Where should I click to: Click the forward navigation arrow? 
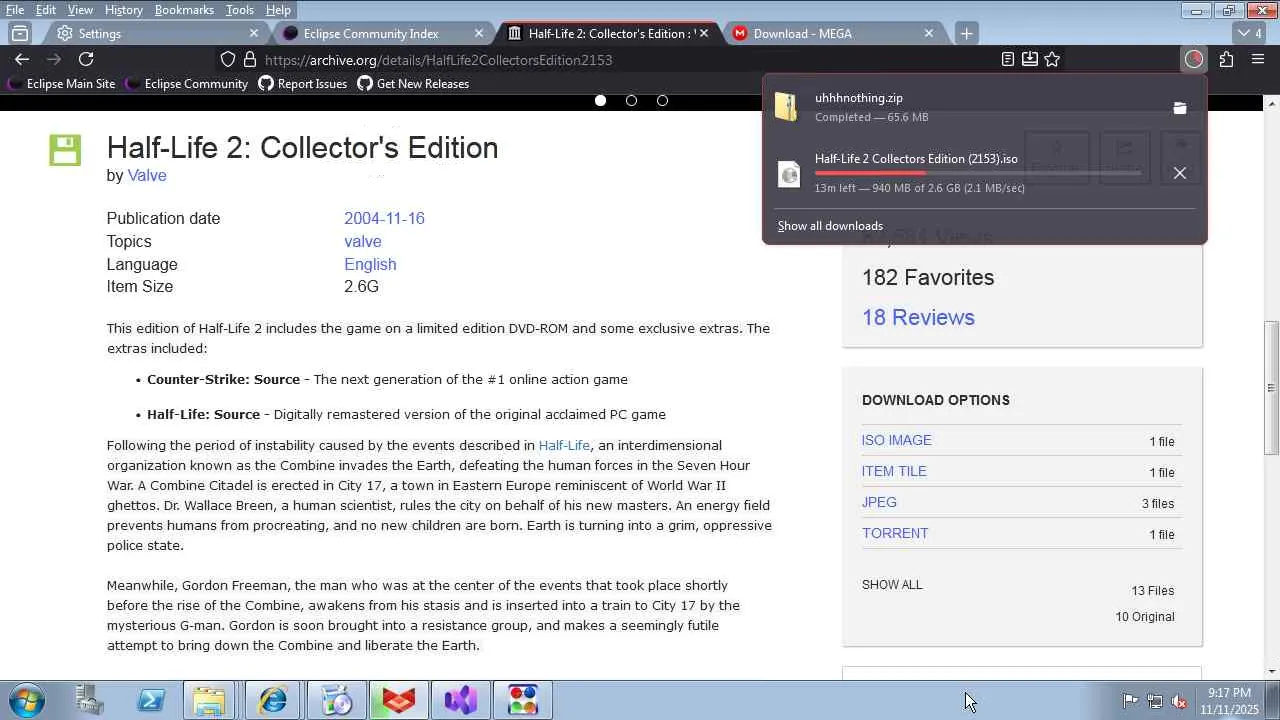click(x=54, y=59)
